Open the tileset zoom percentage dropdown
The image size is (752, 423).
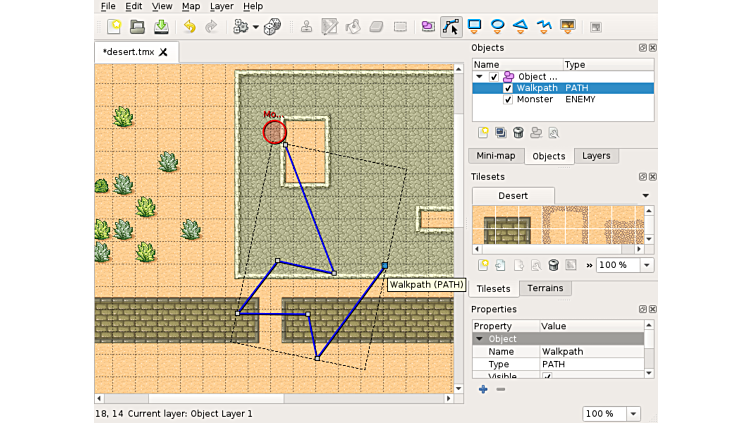point(646,265)
